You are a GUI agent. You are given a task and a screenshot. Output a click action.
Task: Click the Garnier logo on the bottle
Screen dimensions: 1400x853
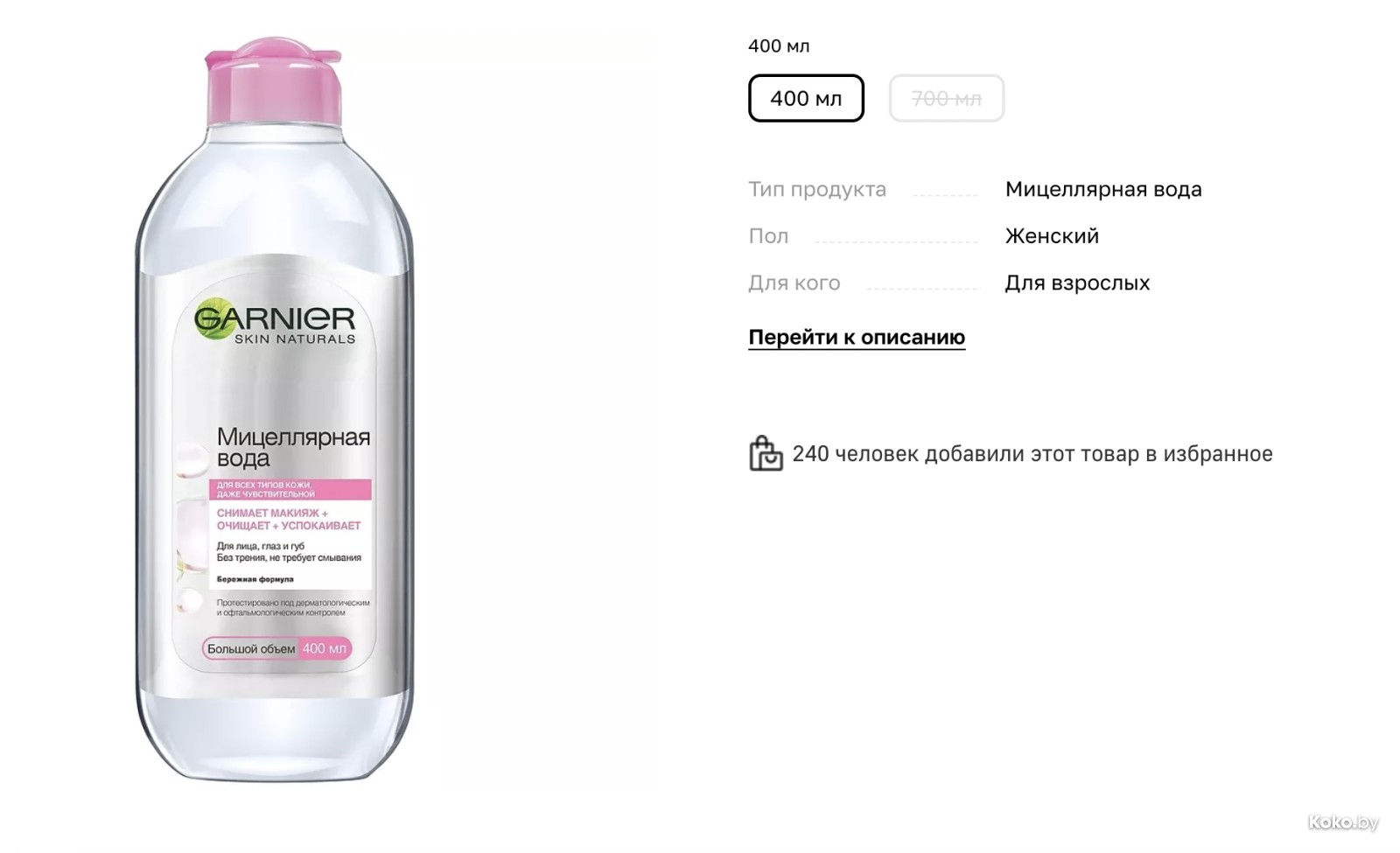pyautogui.click(x=275, y=318)
